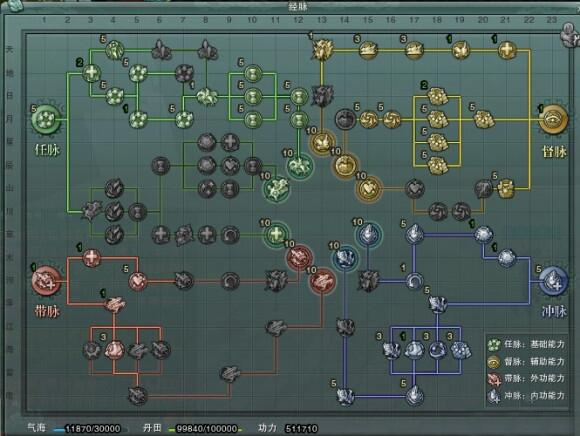Select the gold heart node at level 10
Screen dimensions: 580x436
pyautogui.click(x=368, y=189)
